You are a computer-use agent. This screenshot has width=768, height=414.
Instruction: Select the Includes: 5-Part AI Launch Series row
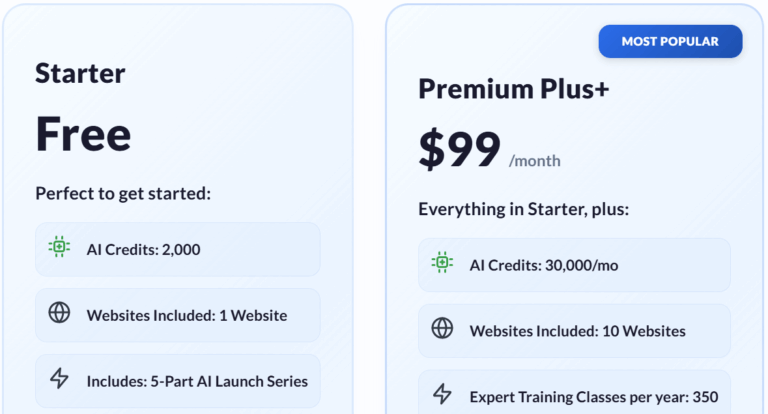[x=178, y=381]
